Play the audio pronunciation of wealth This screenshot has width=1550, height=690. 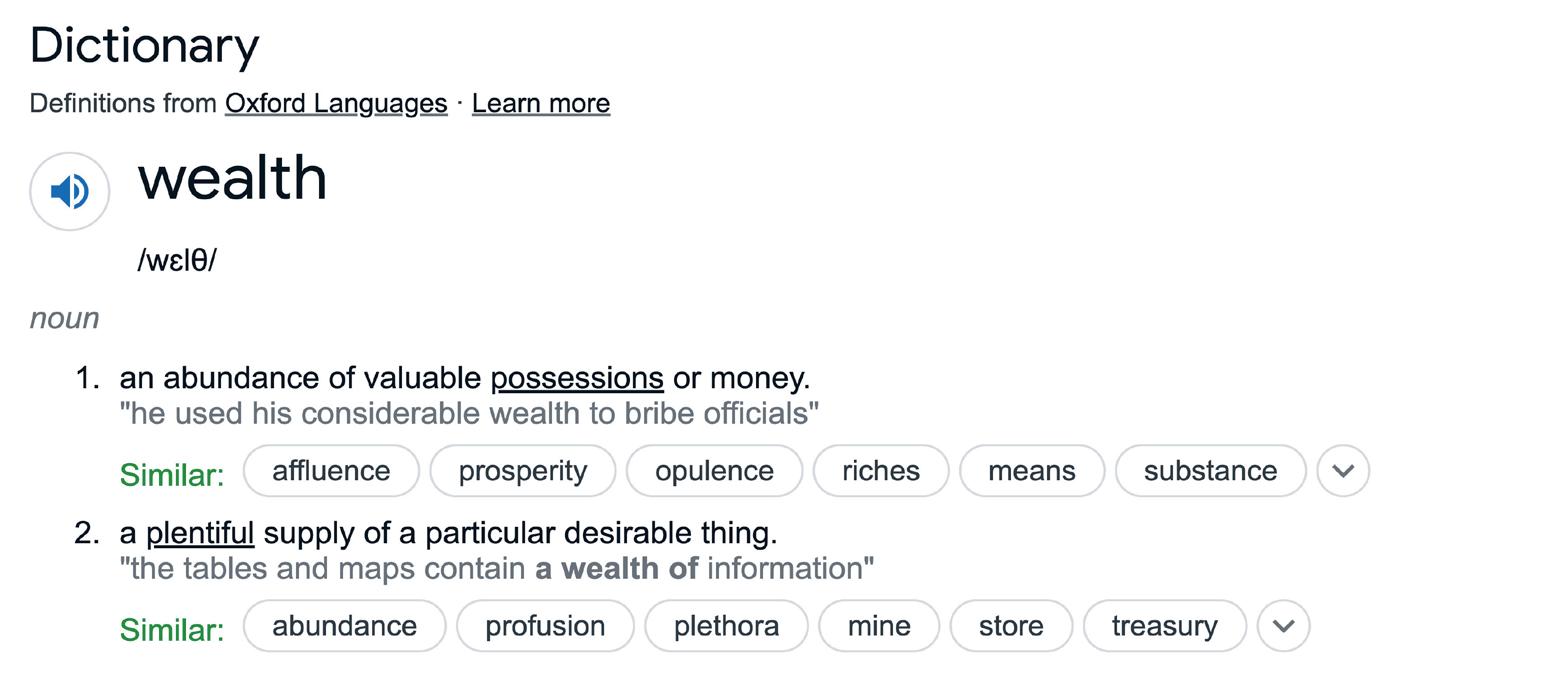pyautogui.click(x=69, y=191)
